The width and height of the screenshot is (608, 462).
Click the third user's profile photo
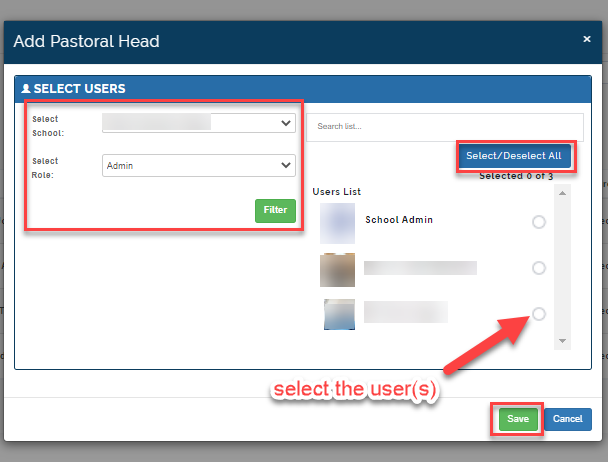click(x=339, y=314)
